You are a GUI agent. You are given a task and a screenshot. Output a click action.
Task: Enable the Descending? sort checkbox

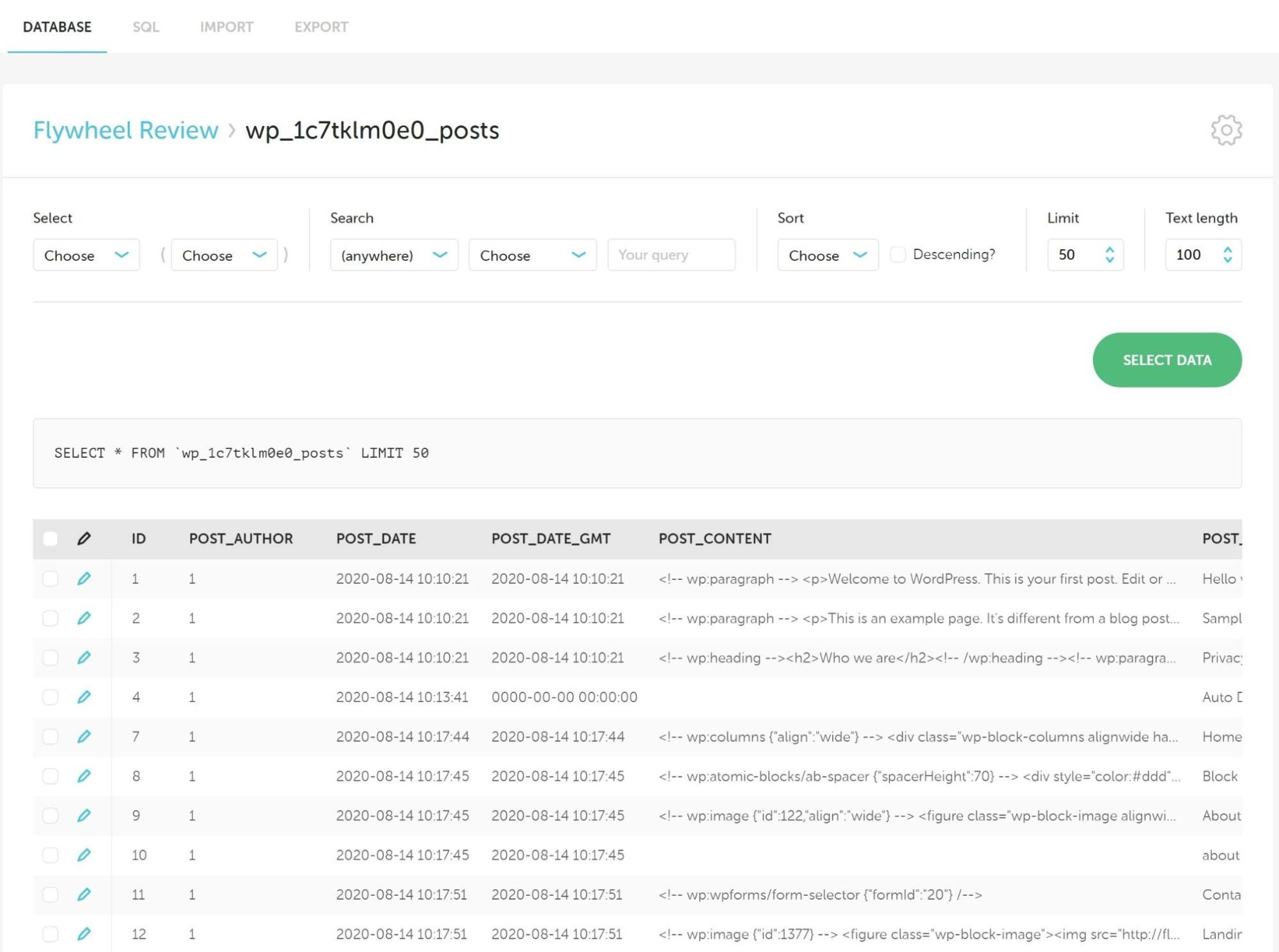899,254
